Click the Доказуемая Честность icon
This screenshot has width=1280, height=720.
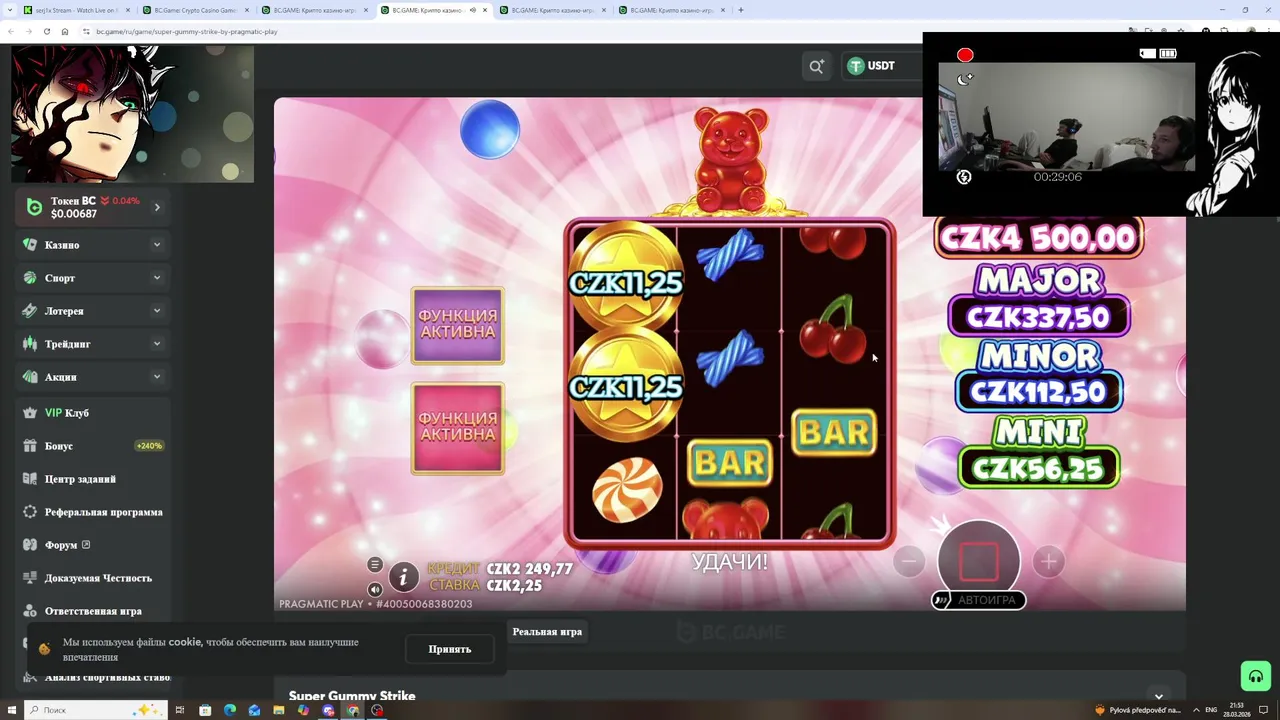(30, 578)
